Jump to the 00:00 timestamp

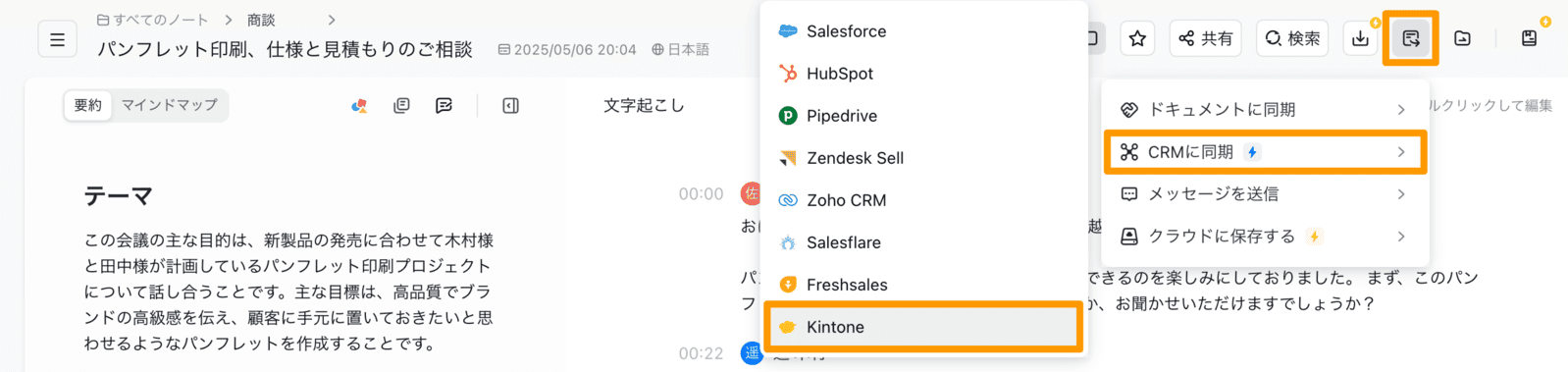click(x=701, y=194)
